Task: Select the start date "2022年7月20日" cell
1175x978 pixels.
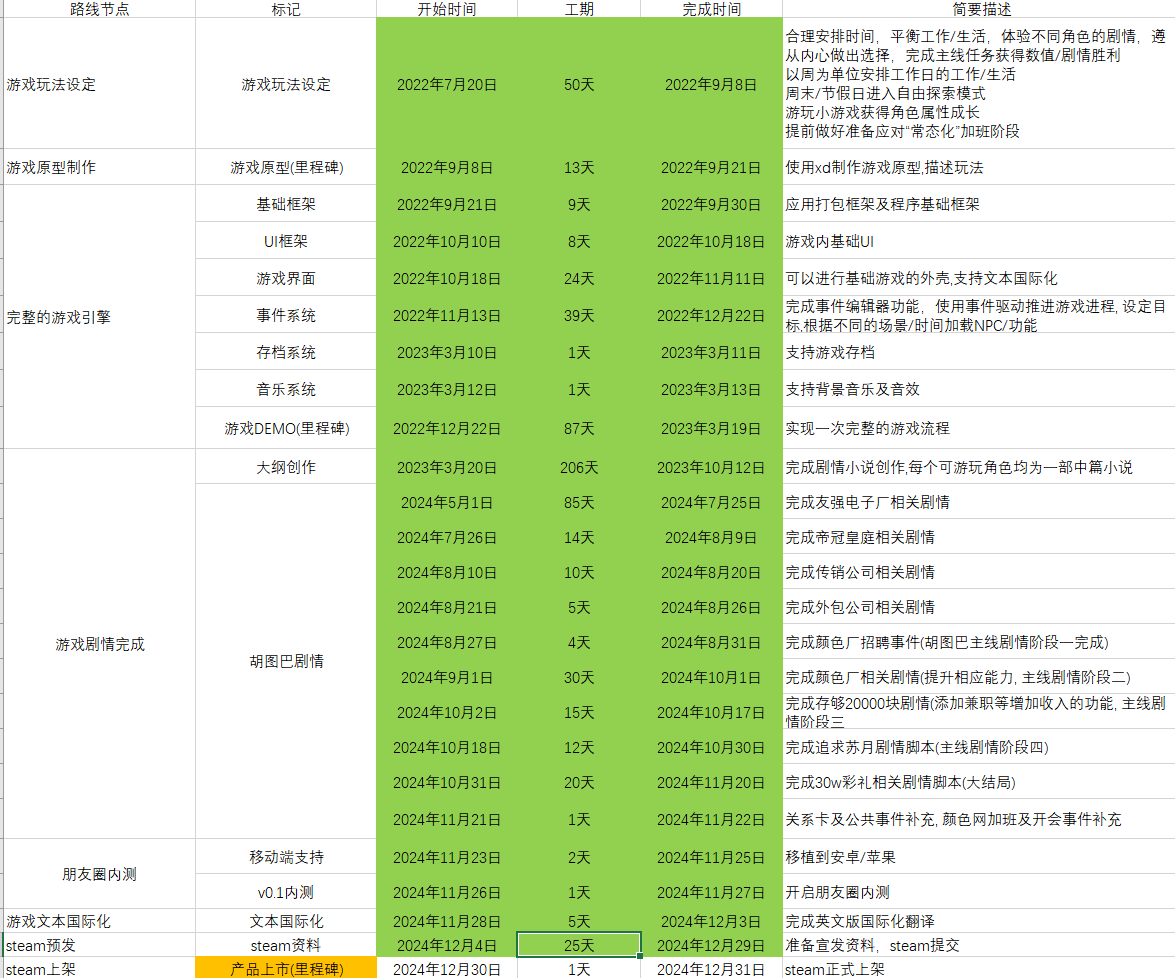Action: pos(446,85)
